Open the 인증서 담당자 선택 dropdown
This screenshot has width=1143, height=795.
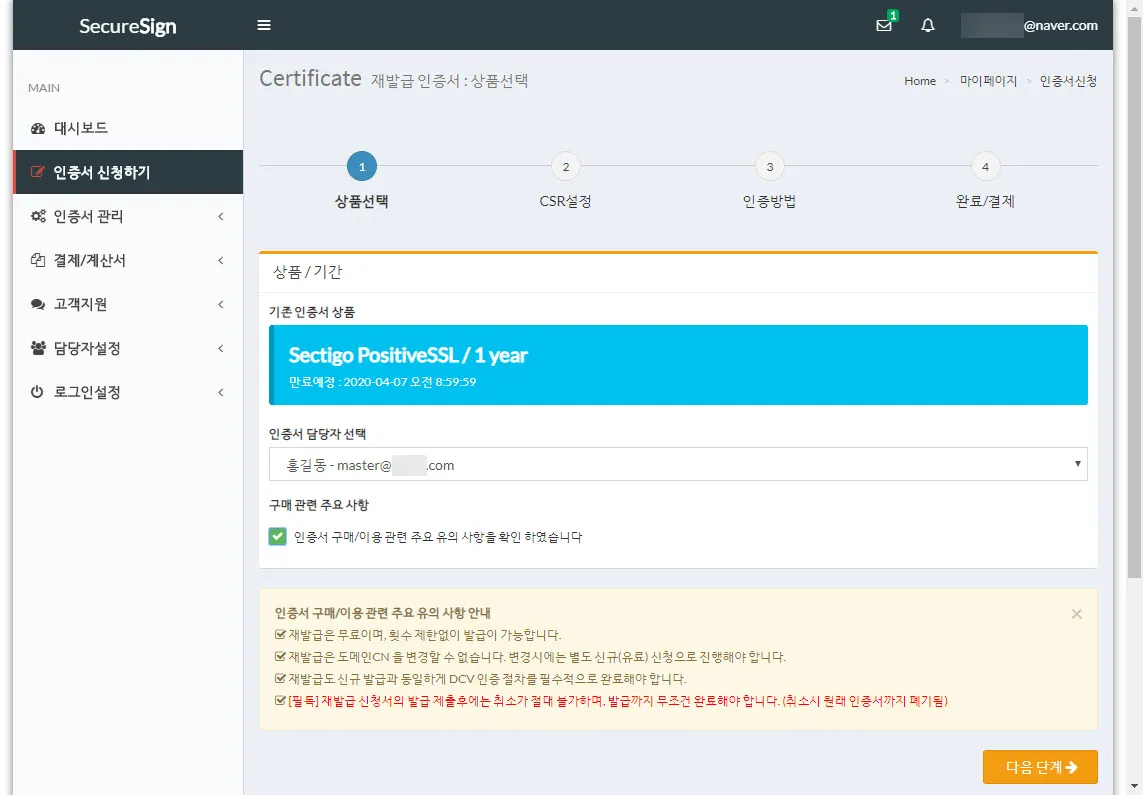677,465
